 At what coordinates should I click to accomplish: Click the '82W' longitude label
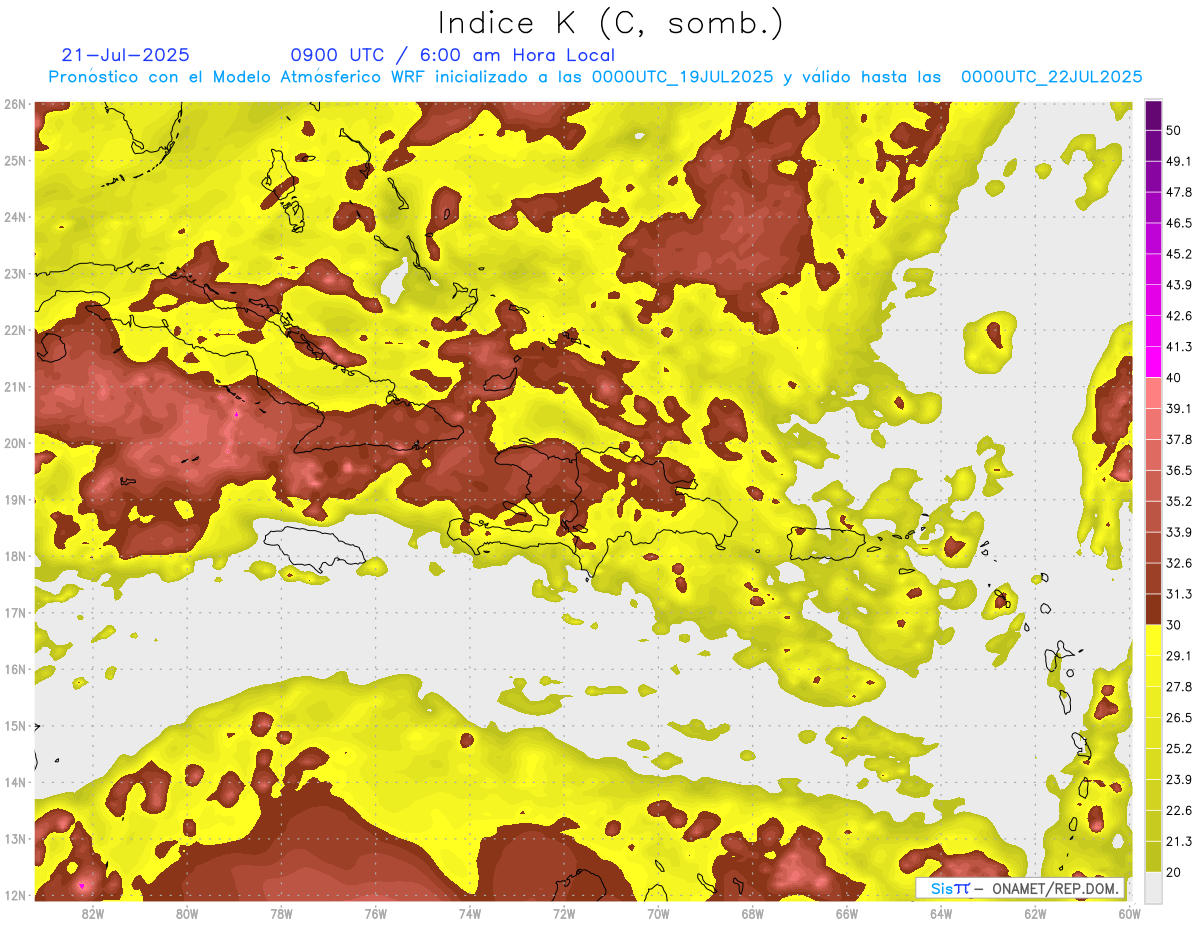click(x=92, y=913)
